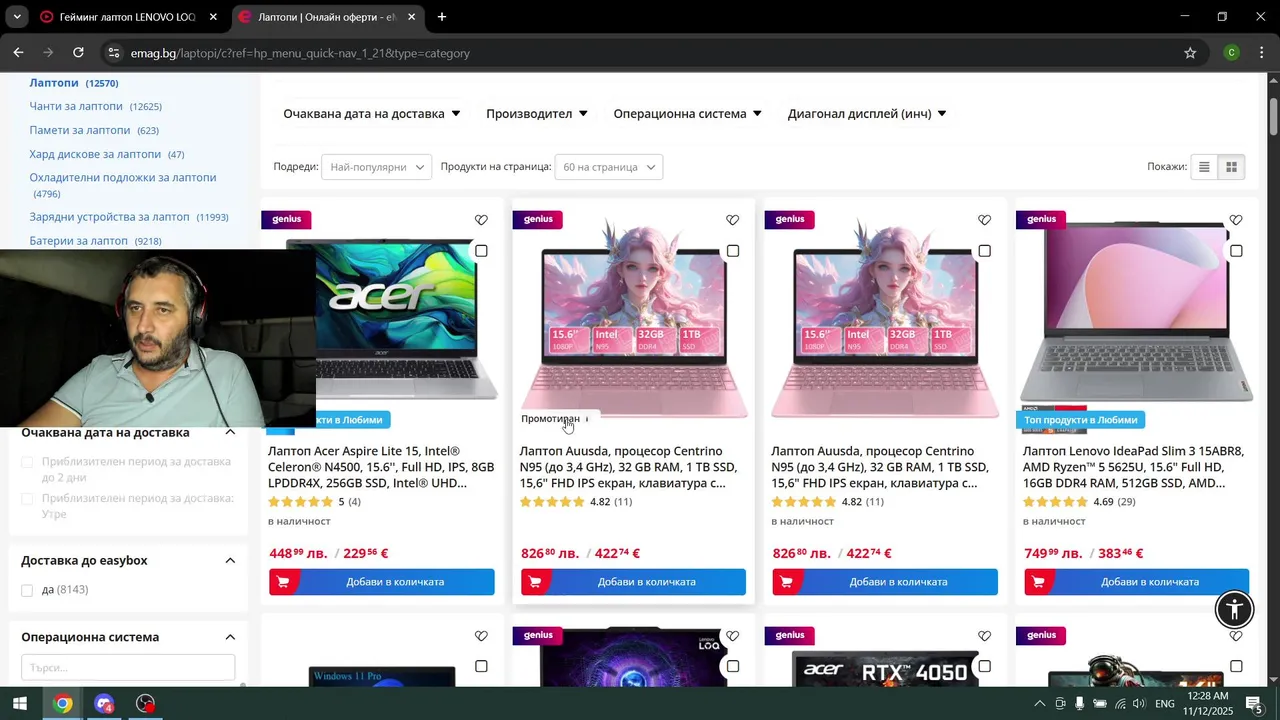
Task: Add promoted Auusda laptop to cart
Action: [633, 582]
